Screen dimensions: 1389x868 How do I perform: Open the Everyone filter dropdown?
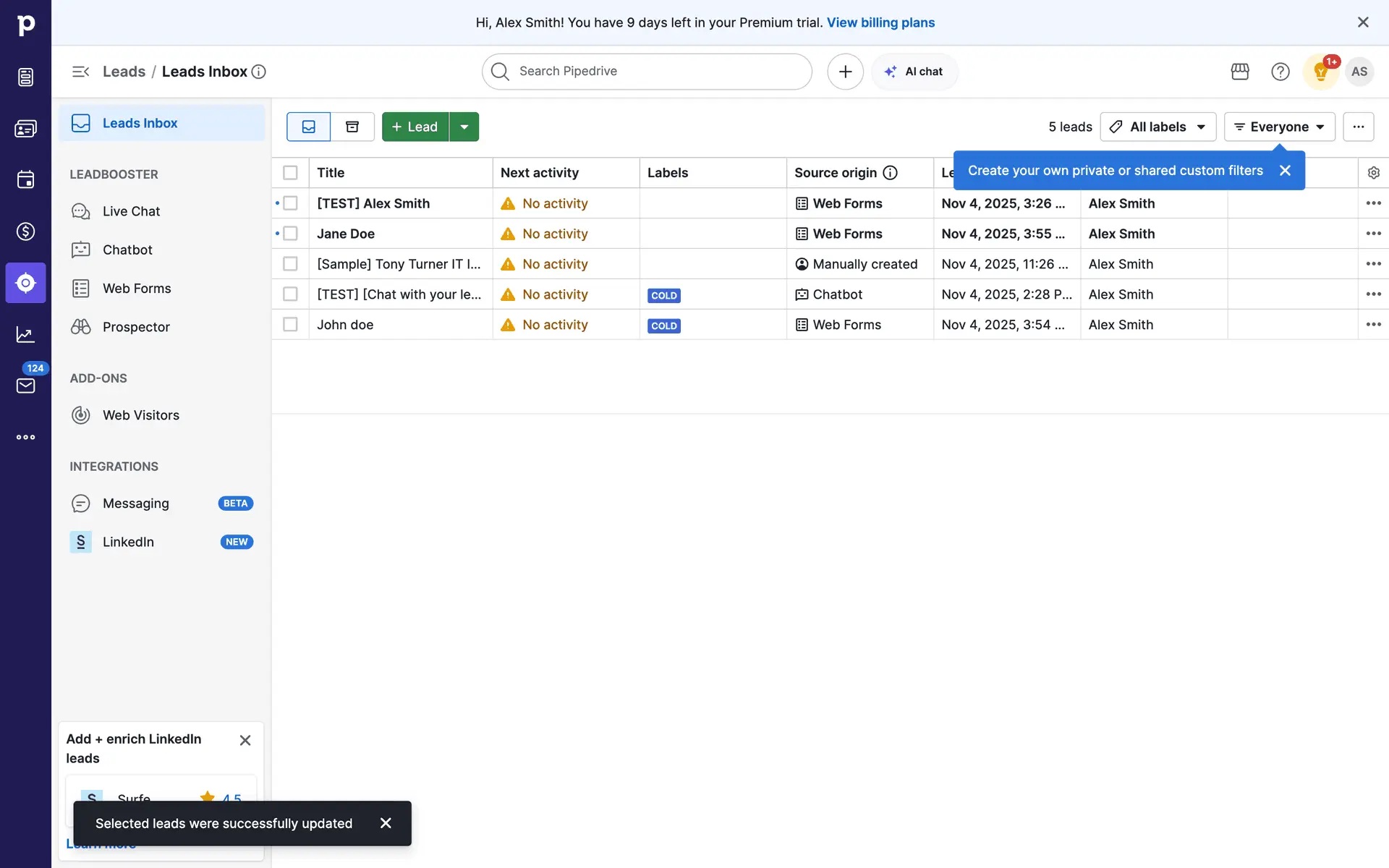(1279, 127)
